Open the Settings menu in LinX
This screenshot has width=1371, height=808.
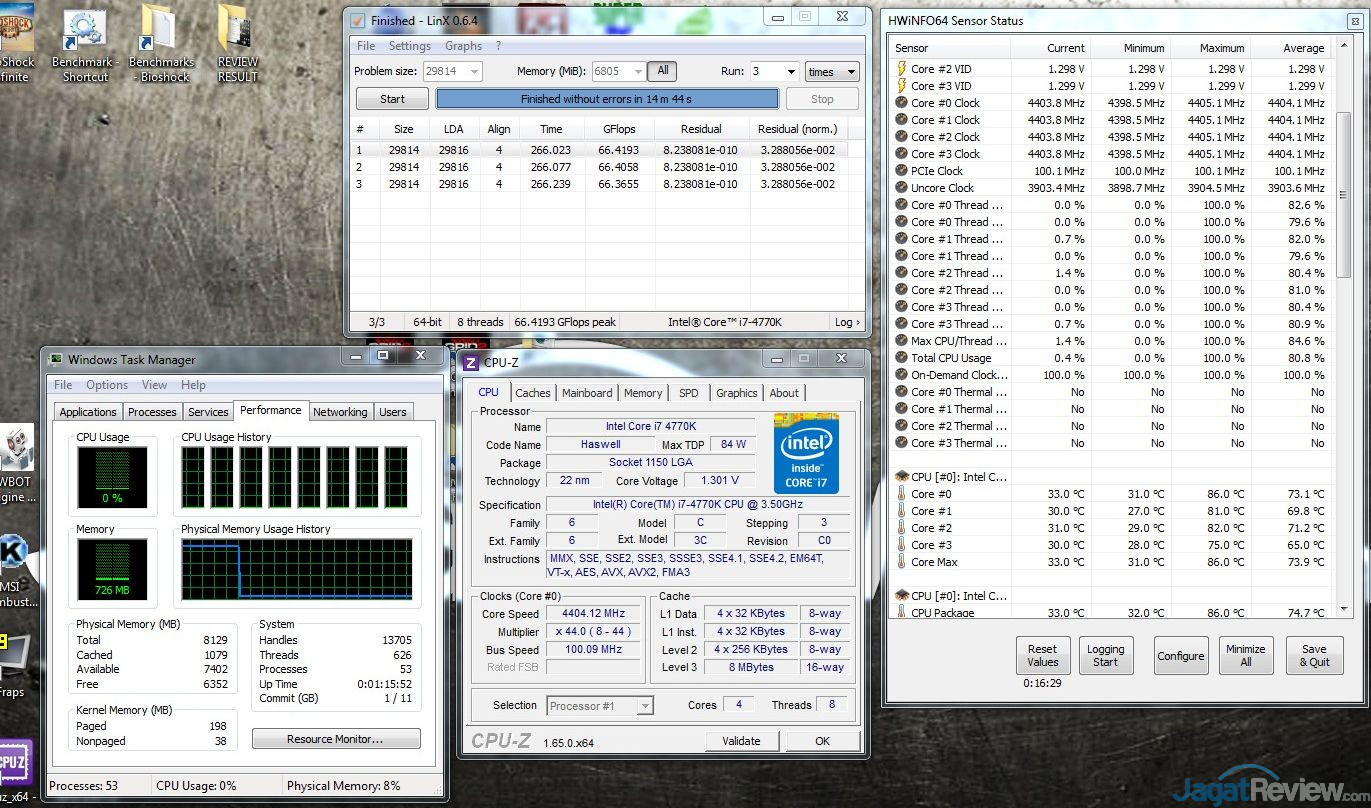(x=409, y=46)
